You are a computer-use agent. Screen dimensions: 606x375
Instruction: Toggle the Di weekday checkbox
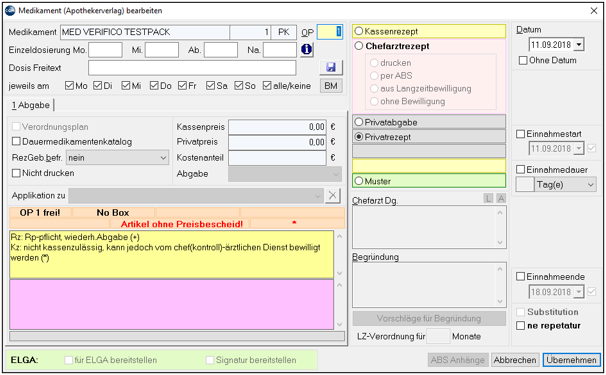97,85
